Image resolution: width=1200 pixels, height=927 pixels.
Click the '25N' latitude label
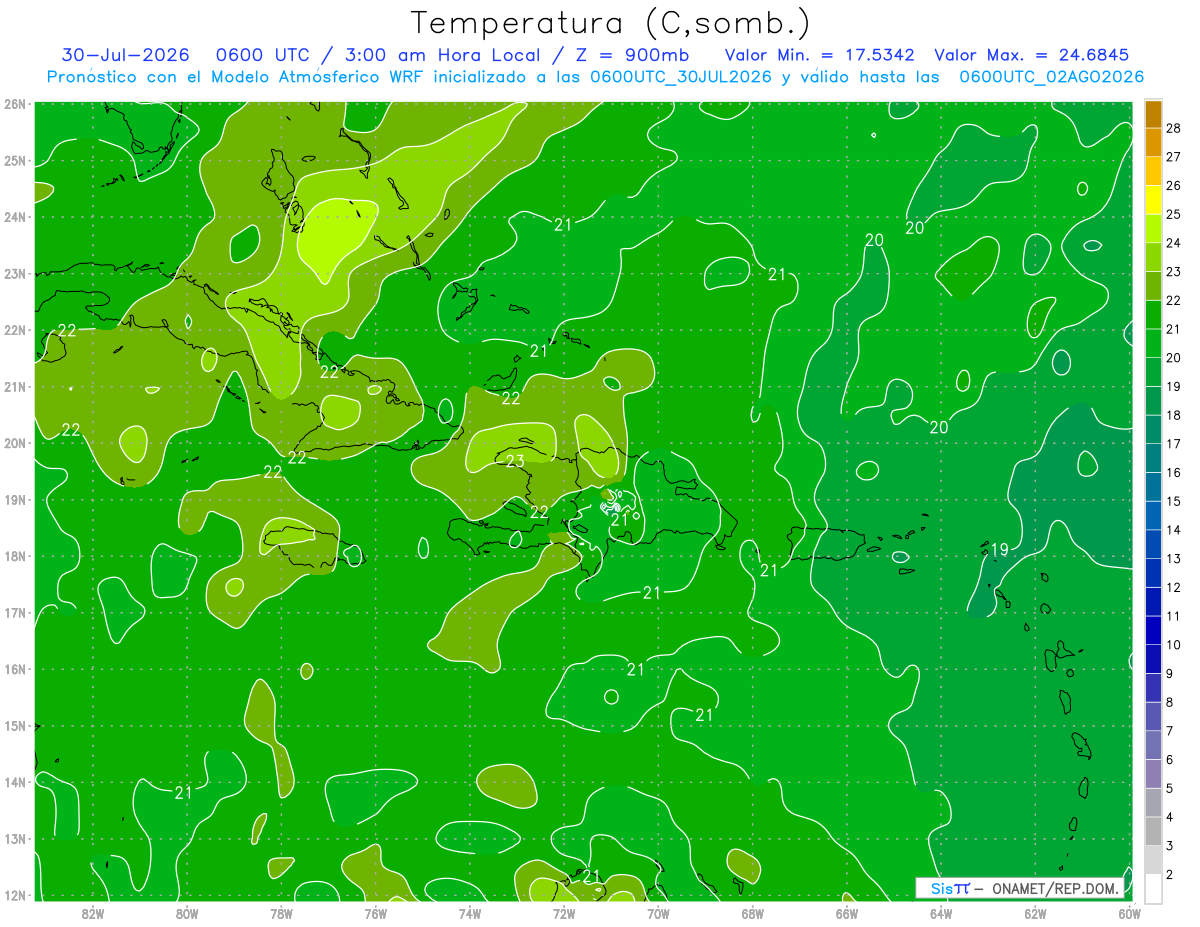point(15,161)
